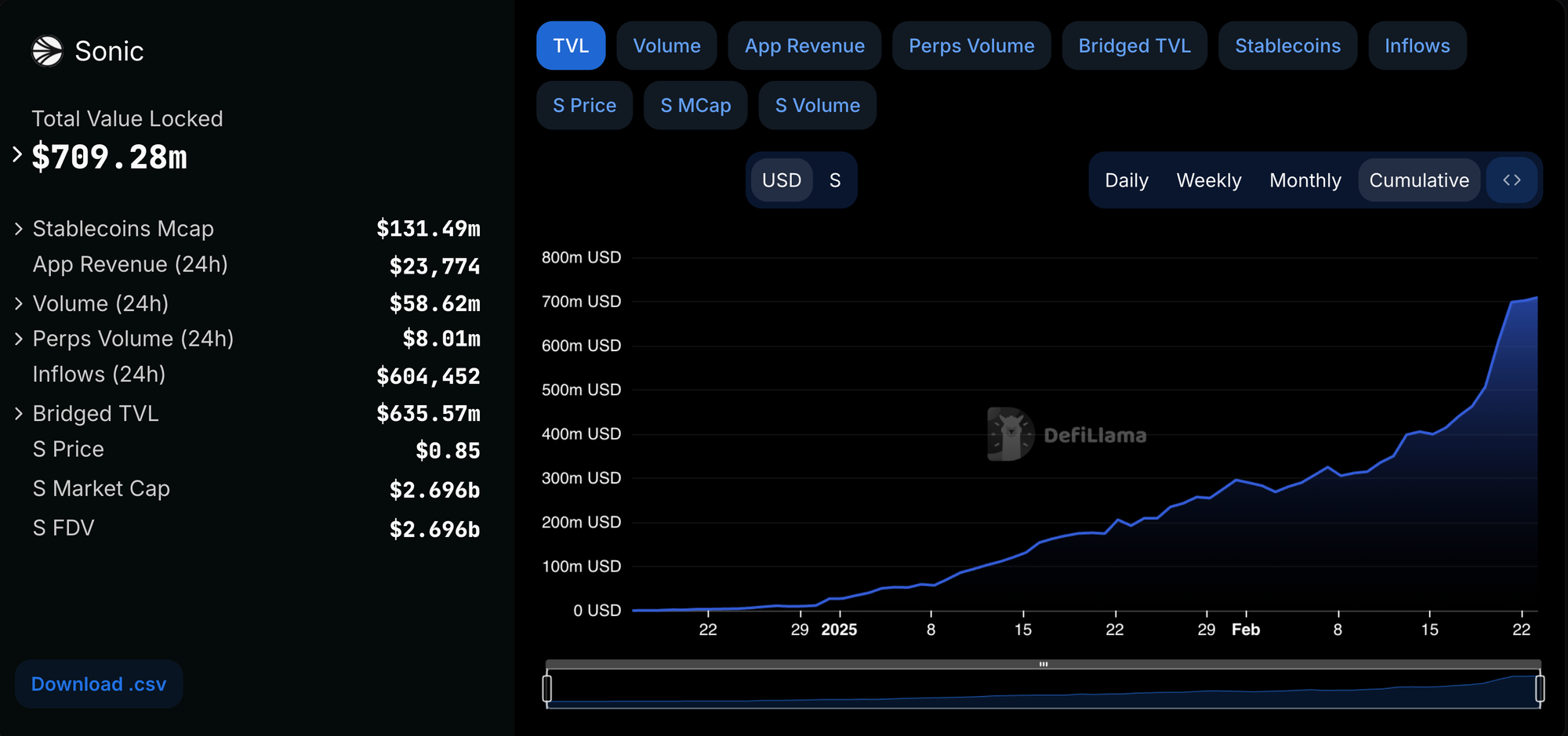Screen dimensions: 1568x736
Task: Click the Feb label on the chart axis
Action: [1246, 629]
